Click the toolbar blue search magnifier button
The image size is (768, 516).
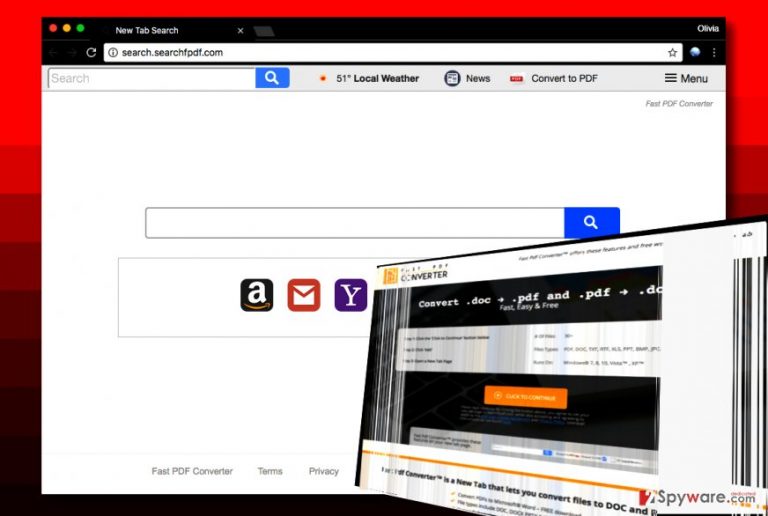pos(272,78)
